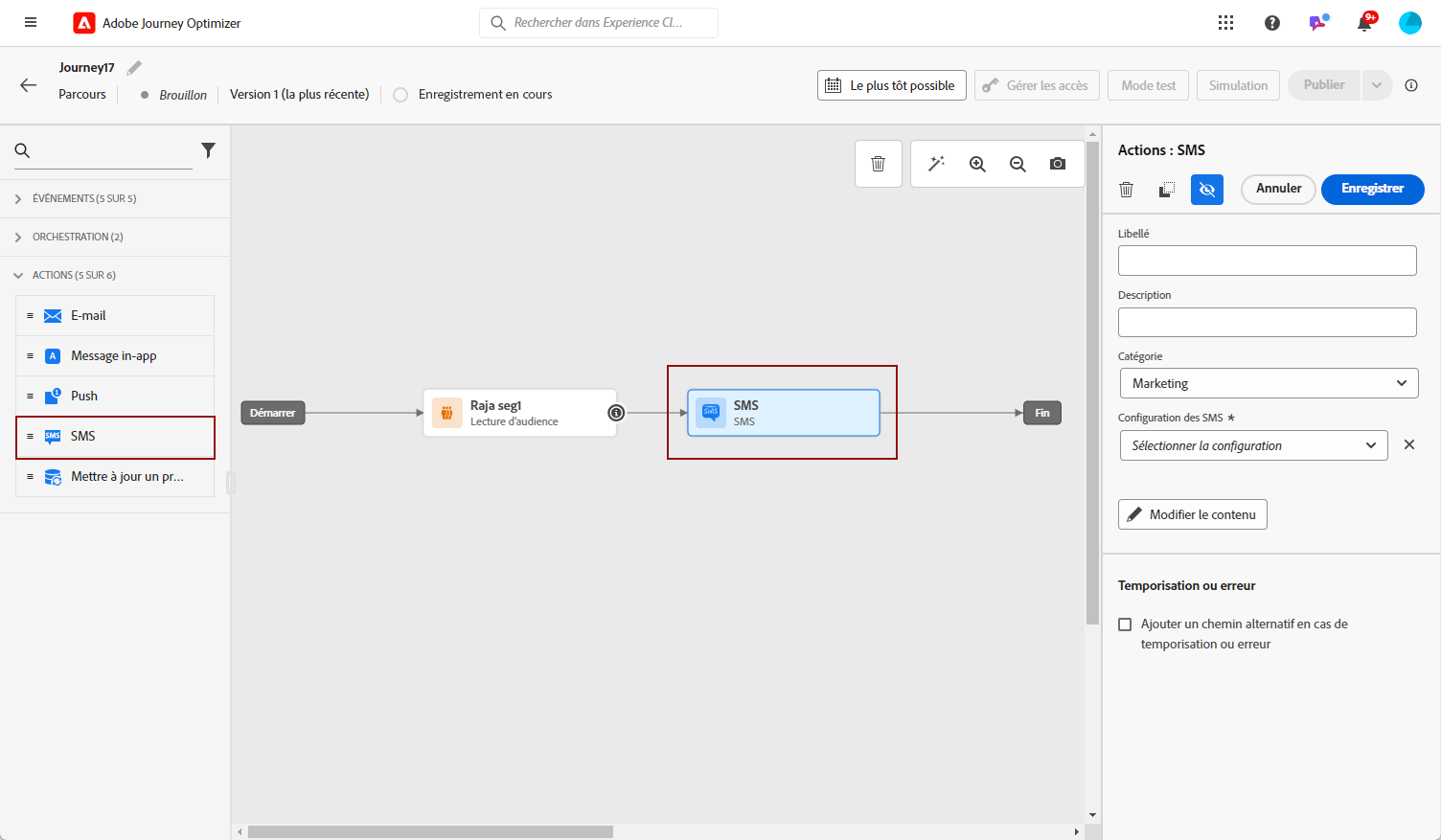Image resolution: width=1441 pixels, height=840 pixels.
Task: Click the Simulation button
Action: pos(1238,85)
